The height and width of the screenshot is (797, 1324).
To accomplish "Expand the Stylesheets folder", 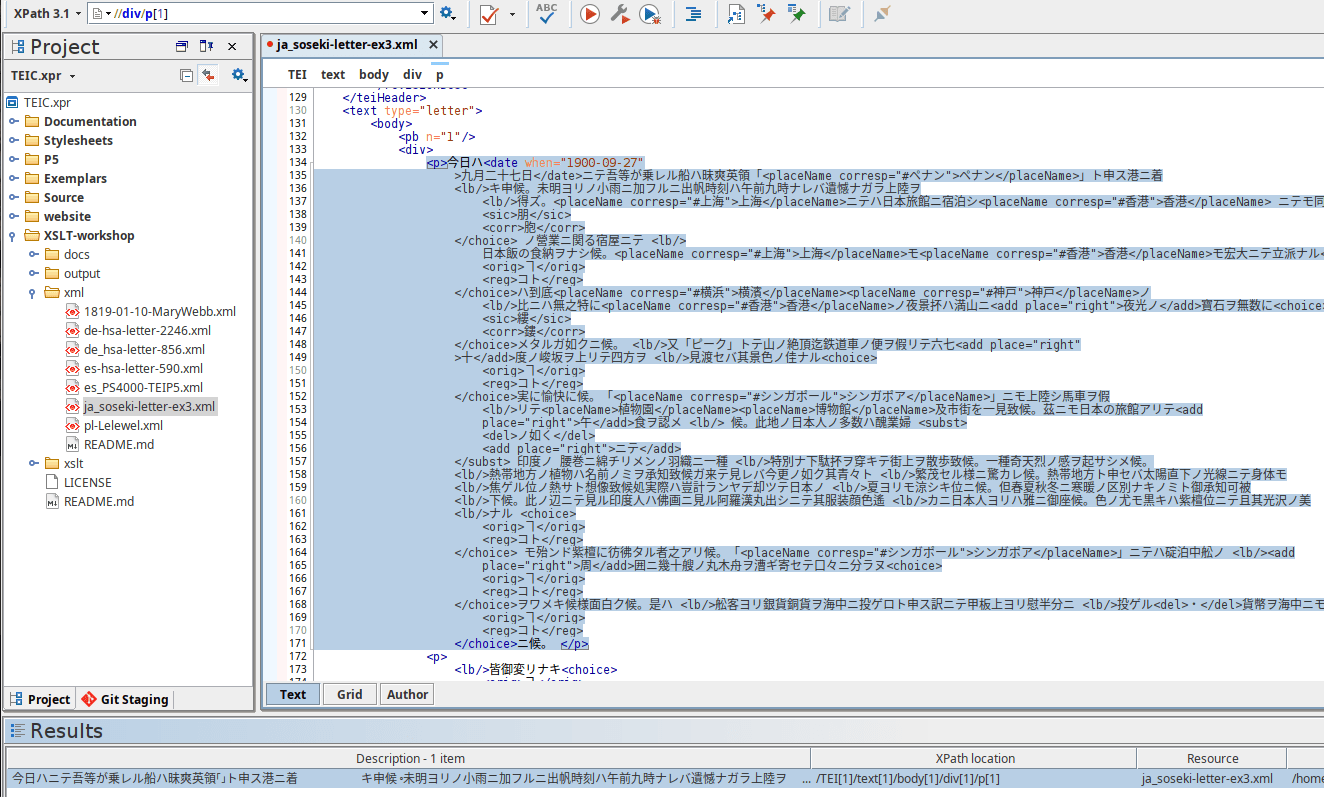I will (14, 141).
